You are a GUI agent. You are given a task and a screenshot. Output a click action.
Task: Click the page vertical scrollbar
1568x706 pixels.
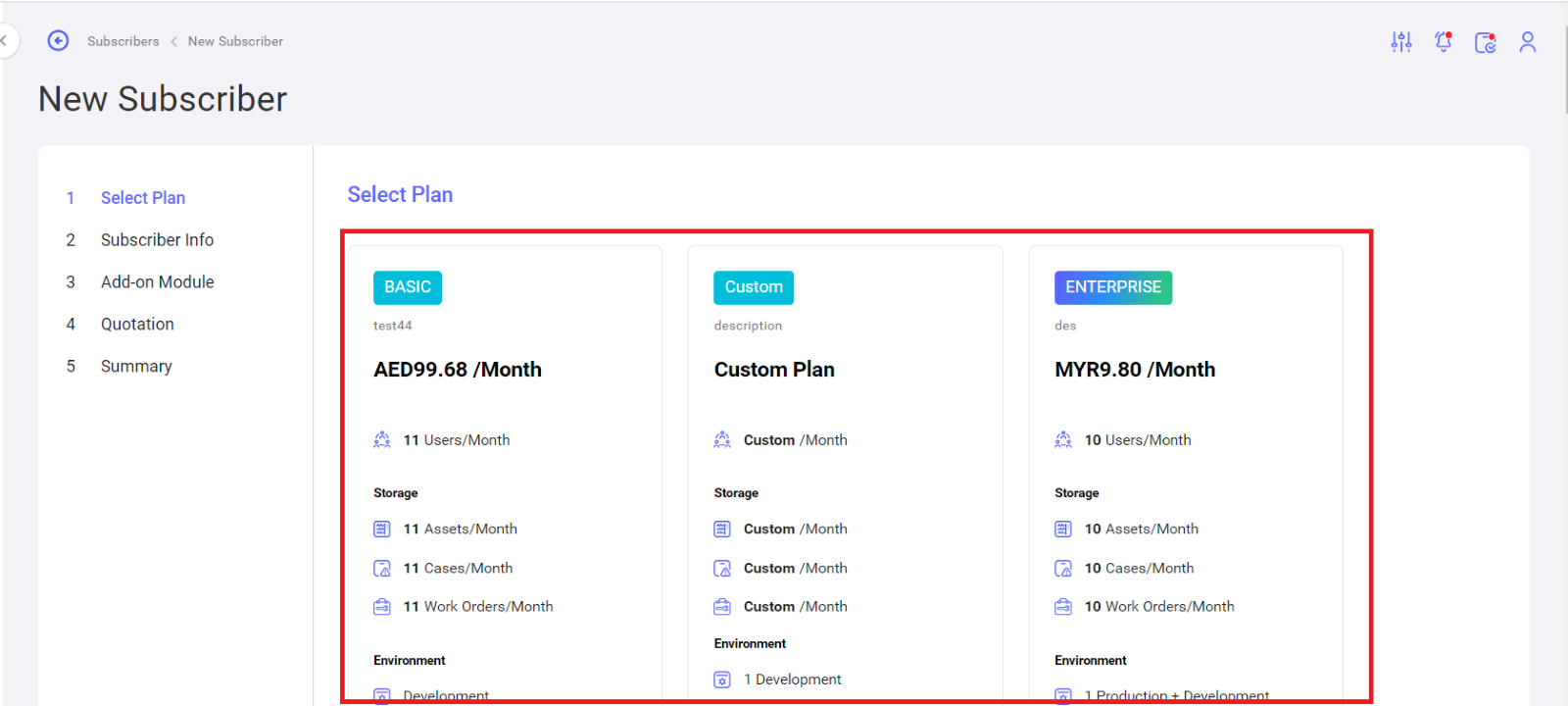(x=1564, y=69)
